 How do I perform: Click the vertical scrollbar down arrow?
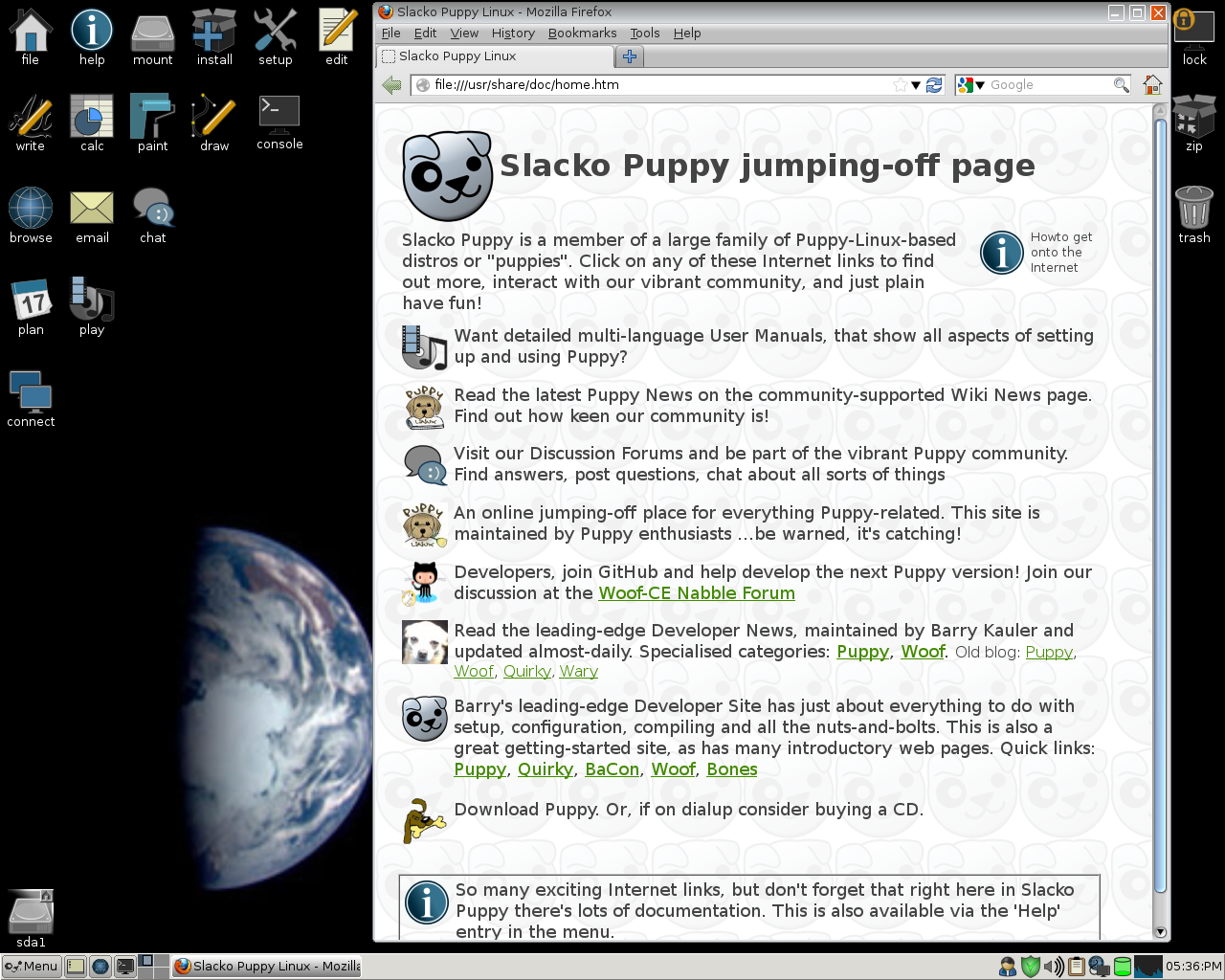(1161, 932)
